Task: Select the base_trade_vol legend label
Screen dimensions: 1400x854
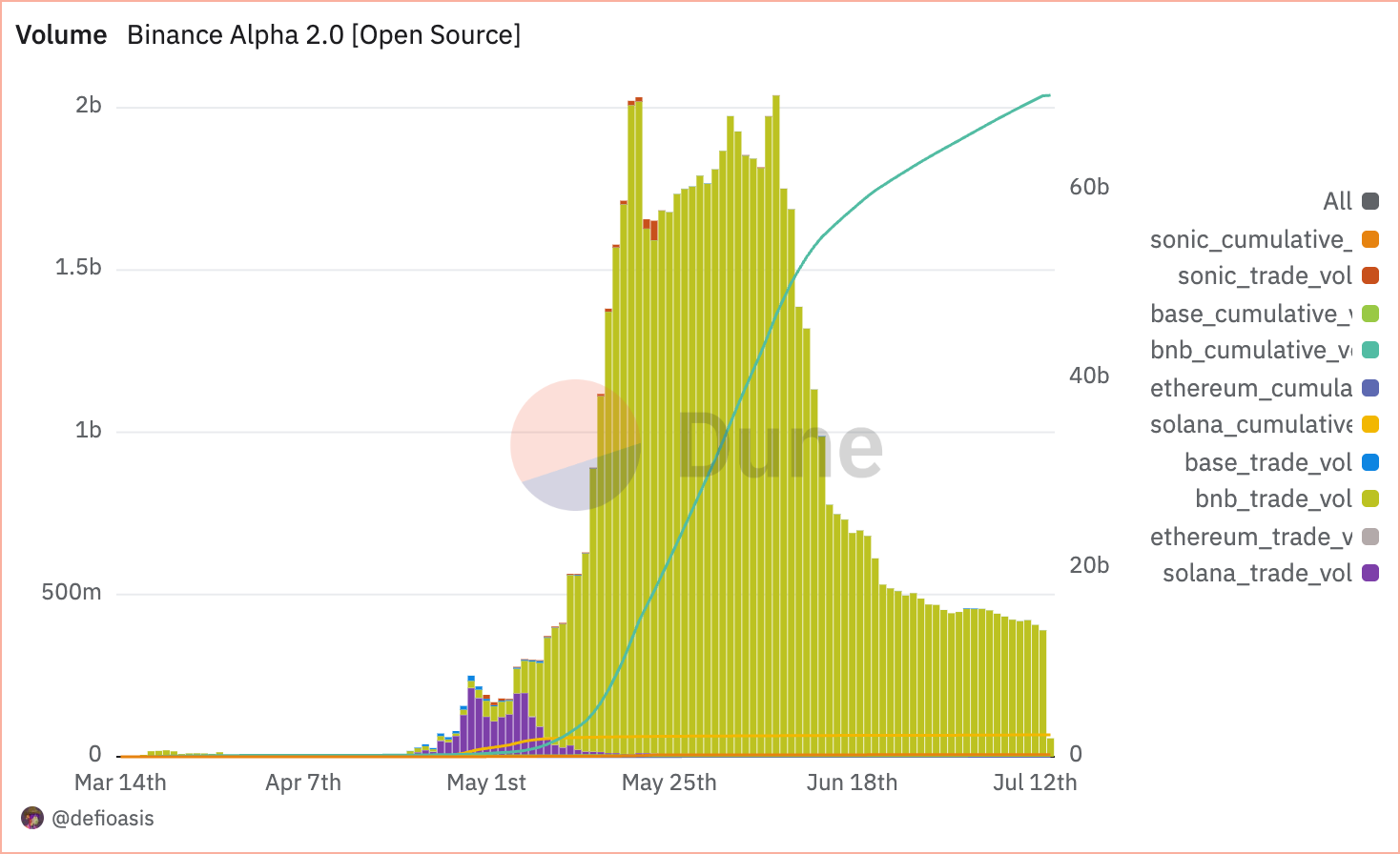Action: [1268, 462]
